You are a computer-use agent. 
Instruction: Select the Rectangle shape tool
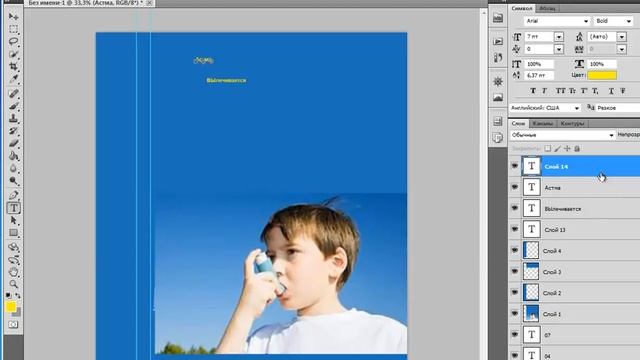click(13, 233)
